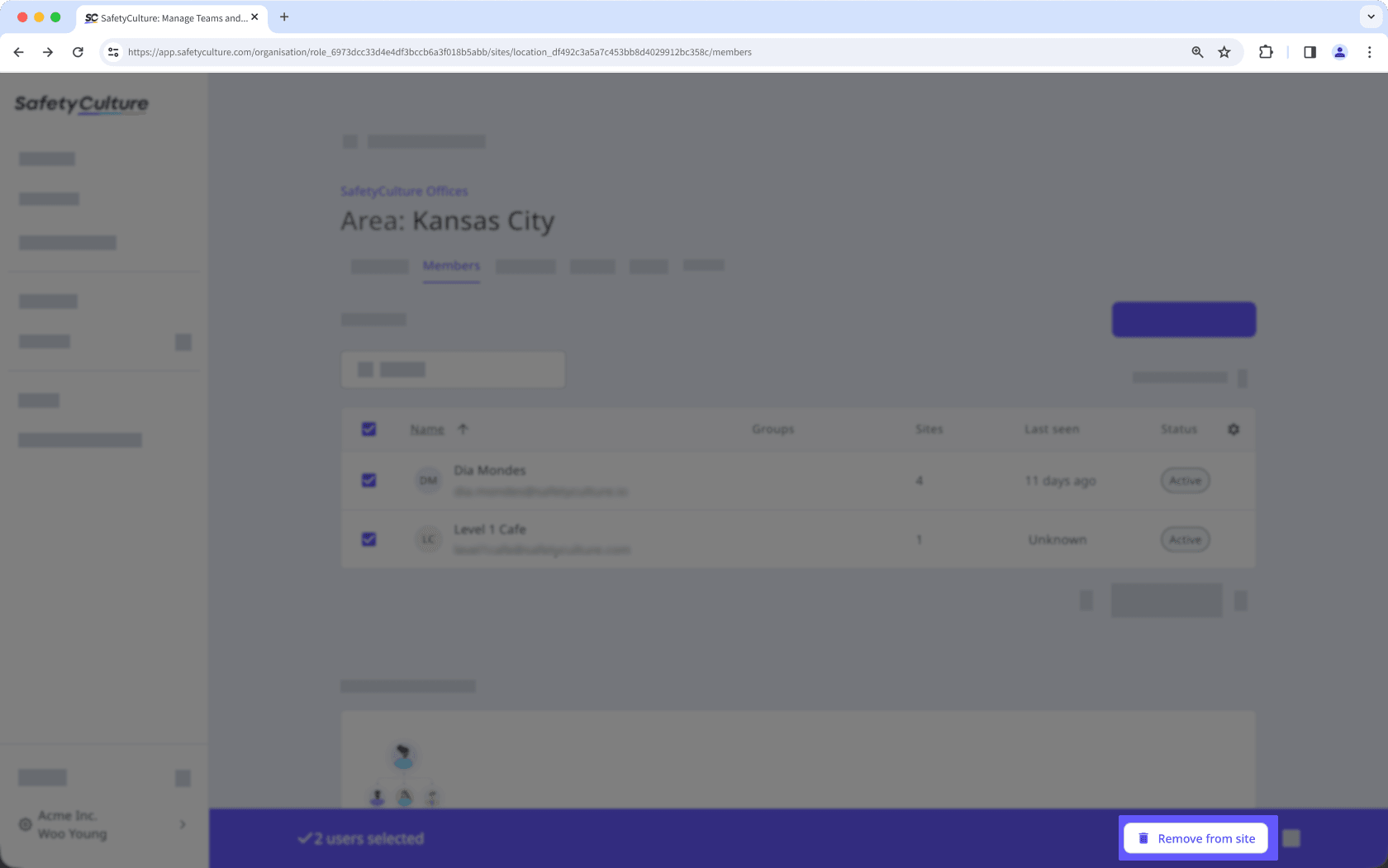Click inside the browser address bar
Screen dimensions: 1388x868
[578, 52]
